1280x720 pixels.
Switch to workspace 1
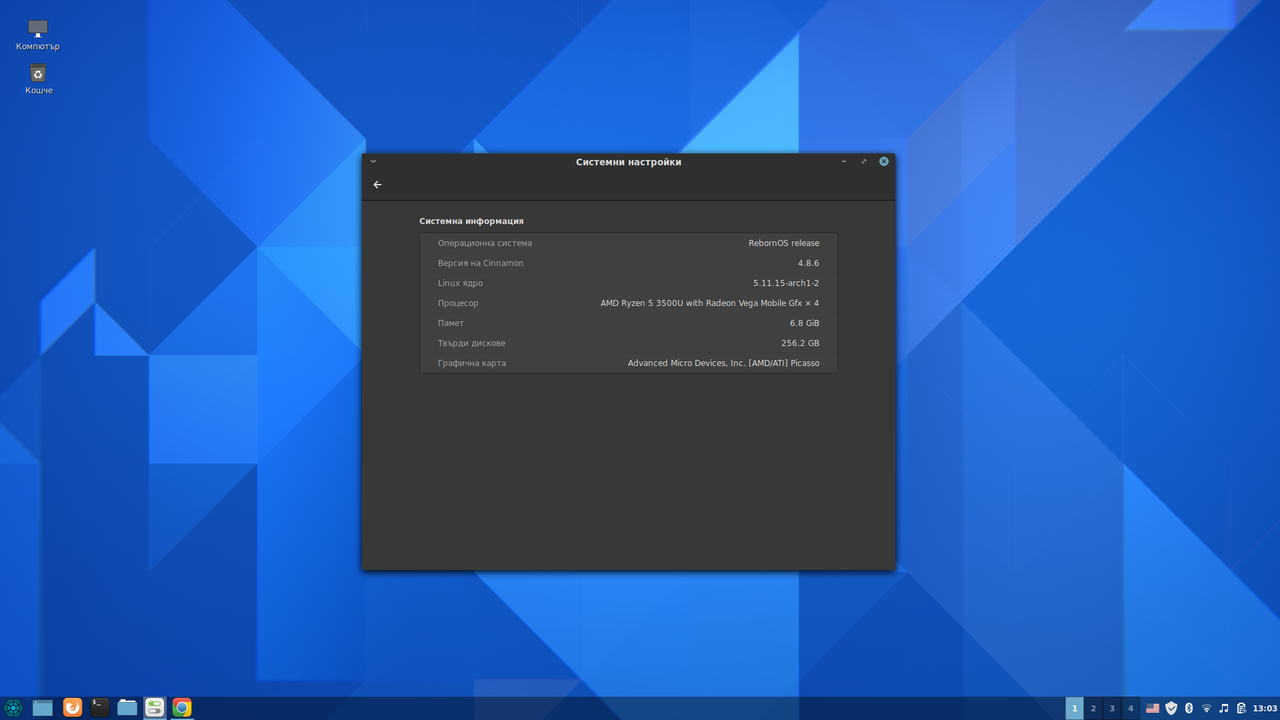point(1075,708)
